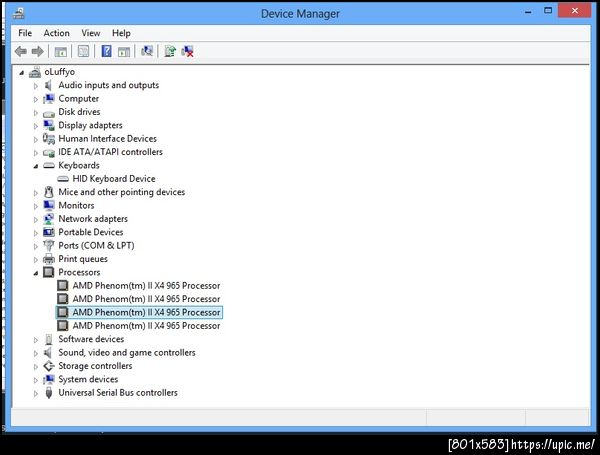
Task: Click the Network adapters icon
Action: point(49,219)
